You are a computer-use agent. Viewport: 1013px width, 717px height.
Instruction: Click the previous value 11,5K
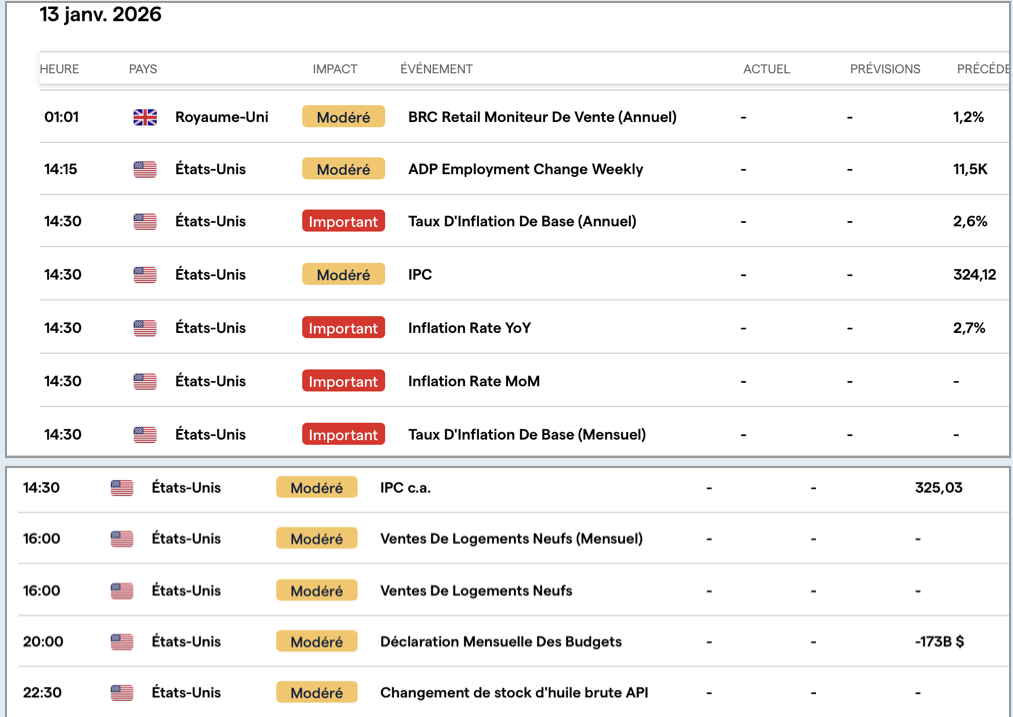pos(970,169)
